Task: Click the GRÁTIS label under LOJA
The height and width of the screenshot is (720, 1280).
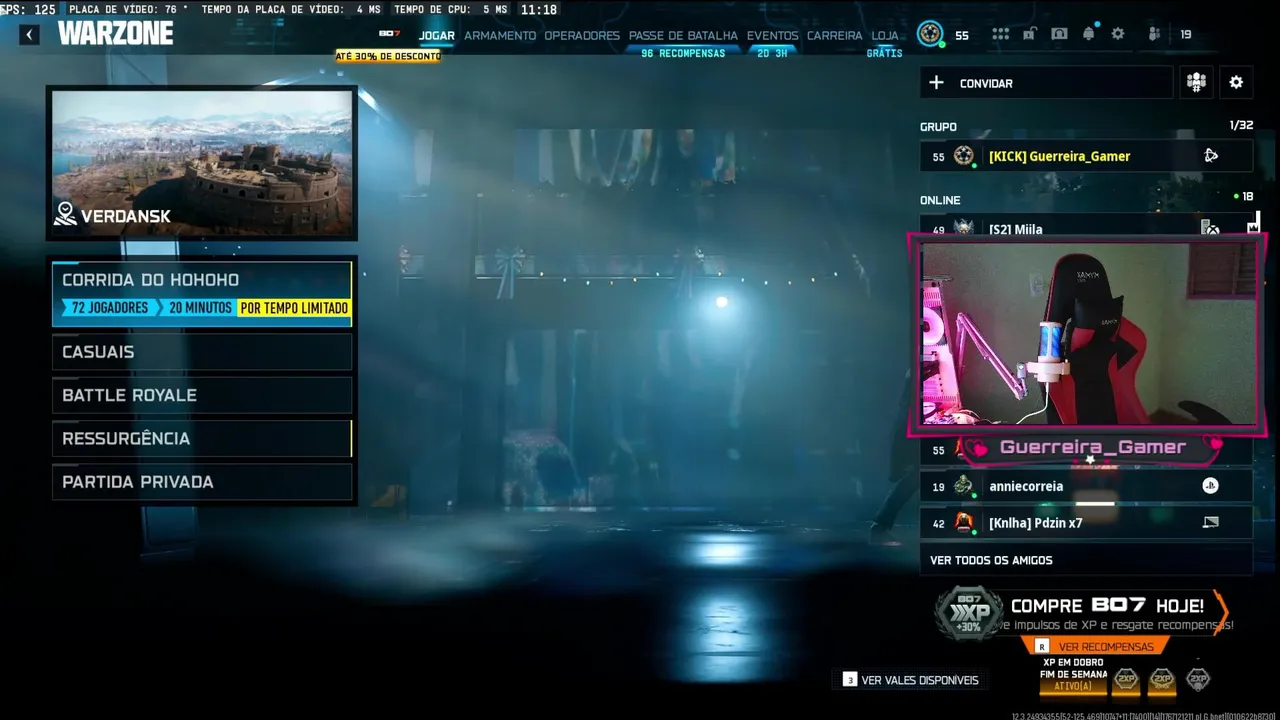Action: (x=885, y=53)
